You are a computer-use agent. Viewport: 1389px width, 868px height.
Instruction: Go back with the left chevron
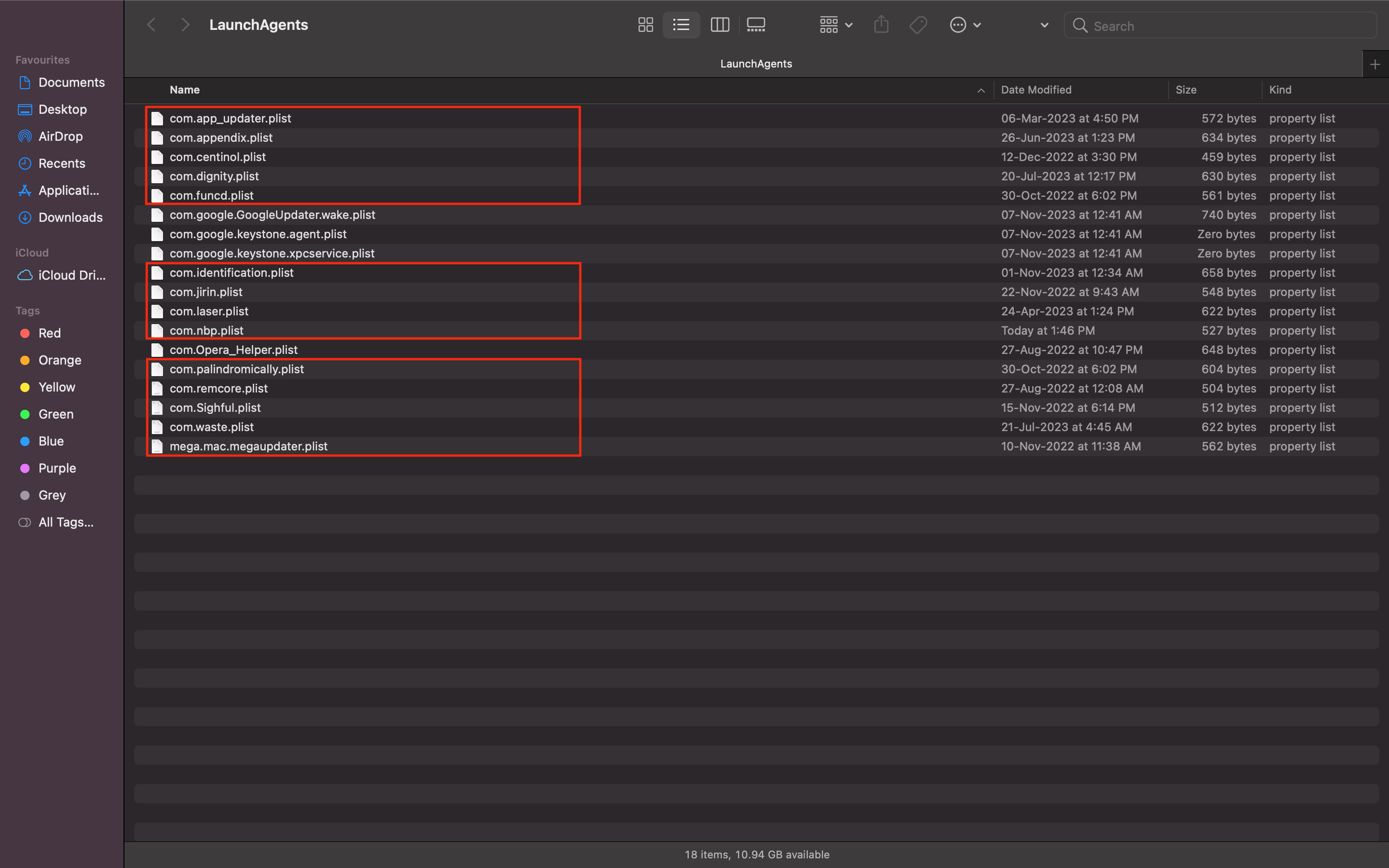click(151, 25)
